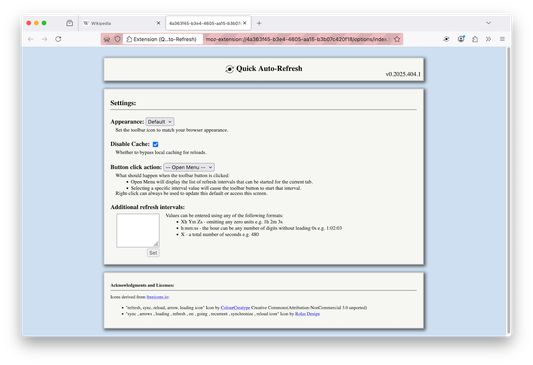Click the browser forward arrow
Image resolution: width=533 pixels, height=365 pixels.
[x=45, y=39]
